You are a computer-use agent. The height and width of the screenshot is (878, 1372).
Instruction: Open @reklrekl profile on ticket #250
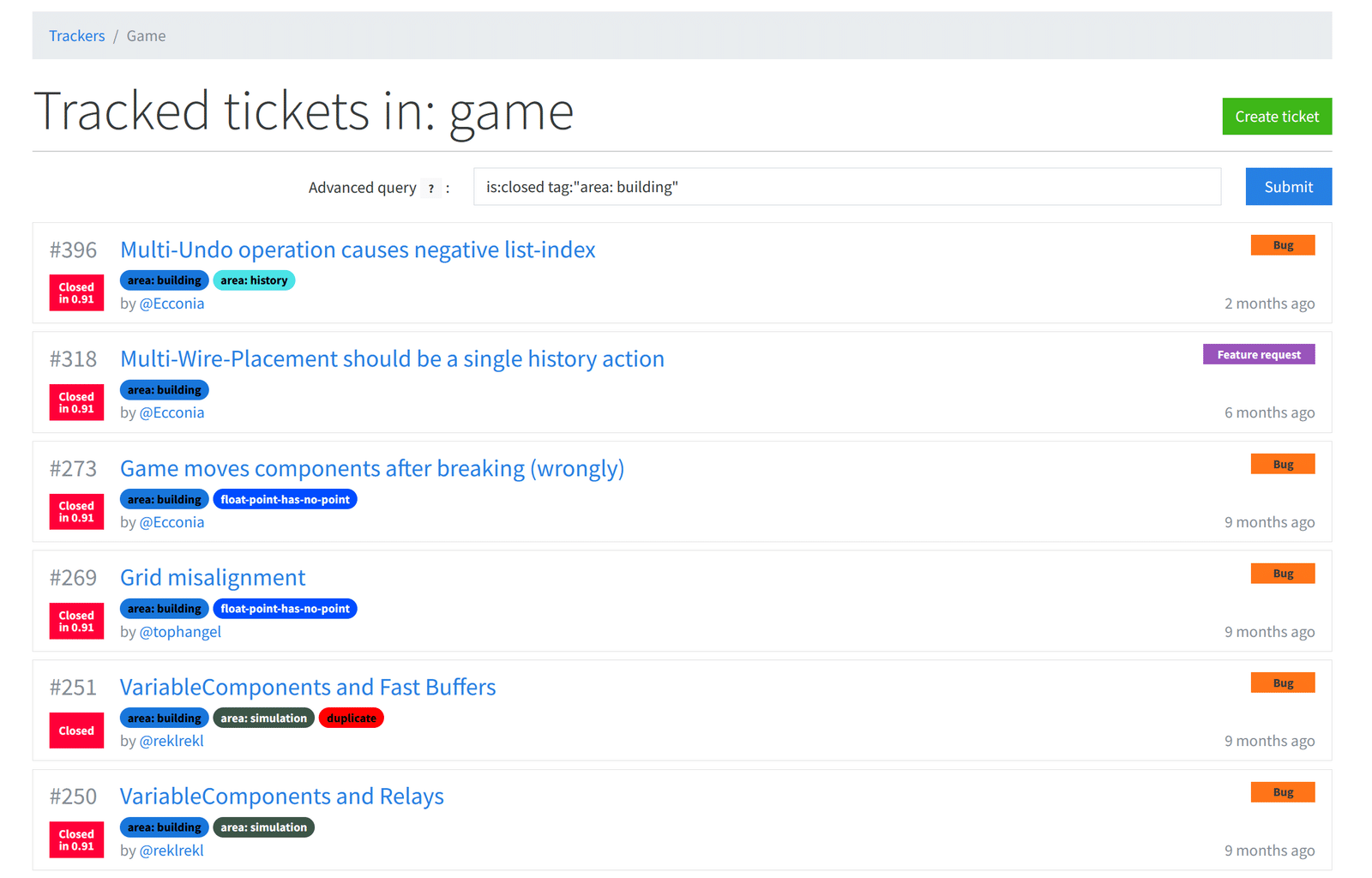pos(171,851)
